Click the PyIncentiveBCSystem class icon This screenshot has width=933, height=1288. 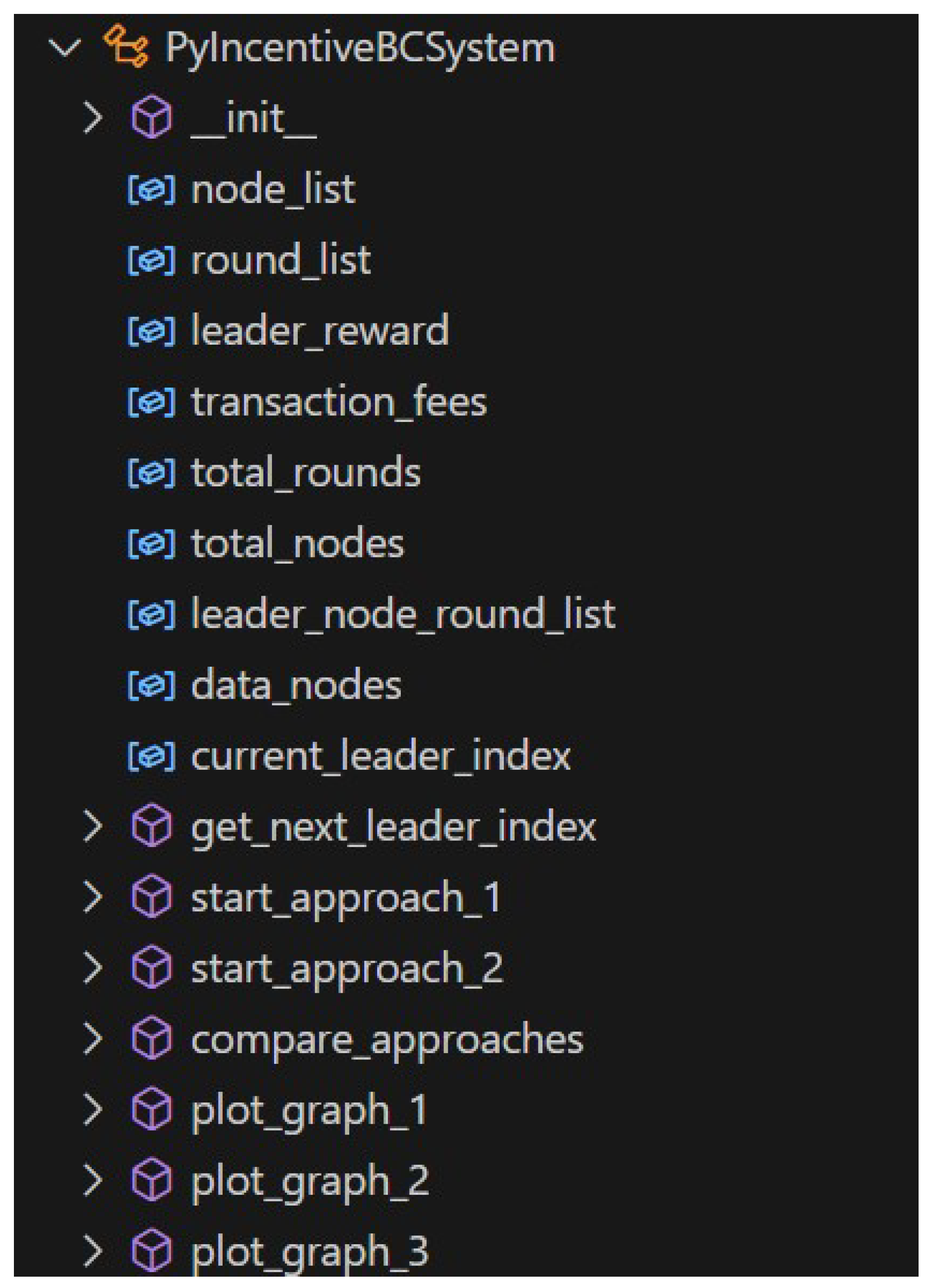[126, 46]
